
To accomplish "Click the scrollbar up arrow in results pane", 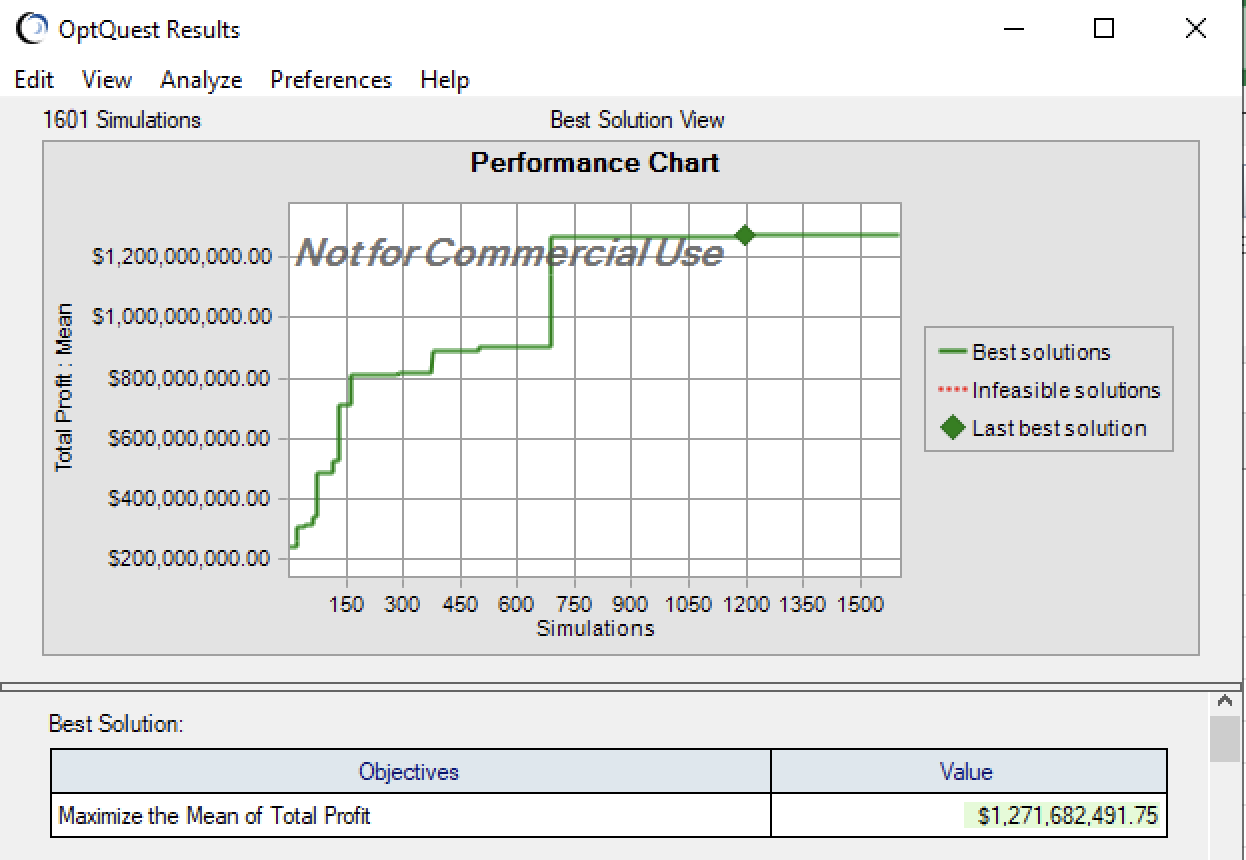I will (x=1225, y=703).
